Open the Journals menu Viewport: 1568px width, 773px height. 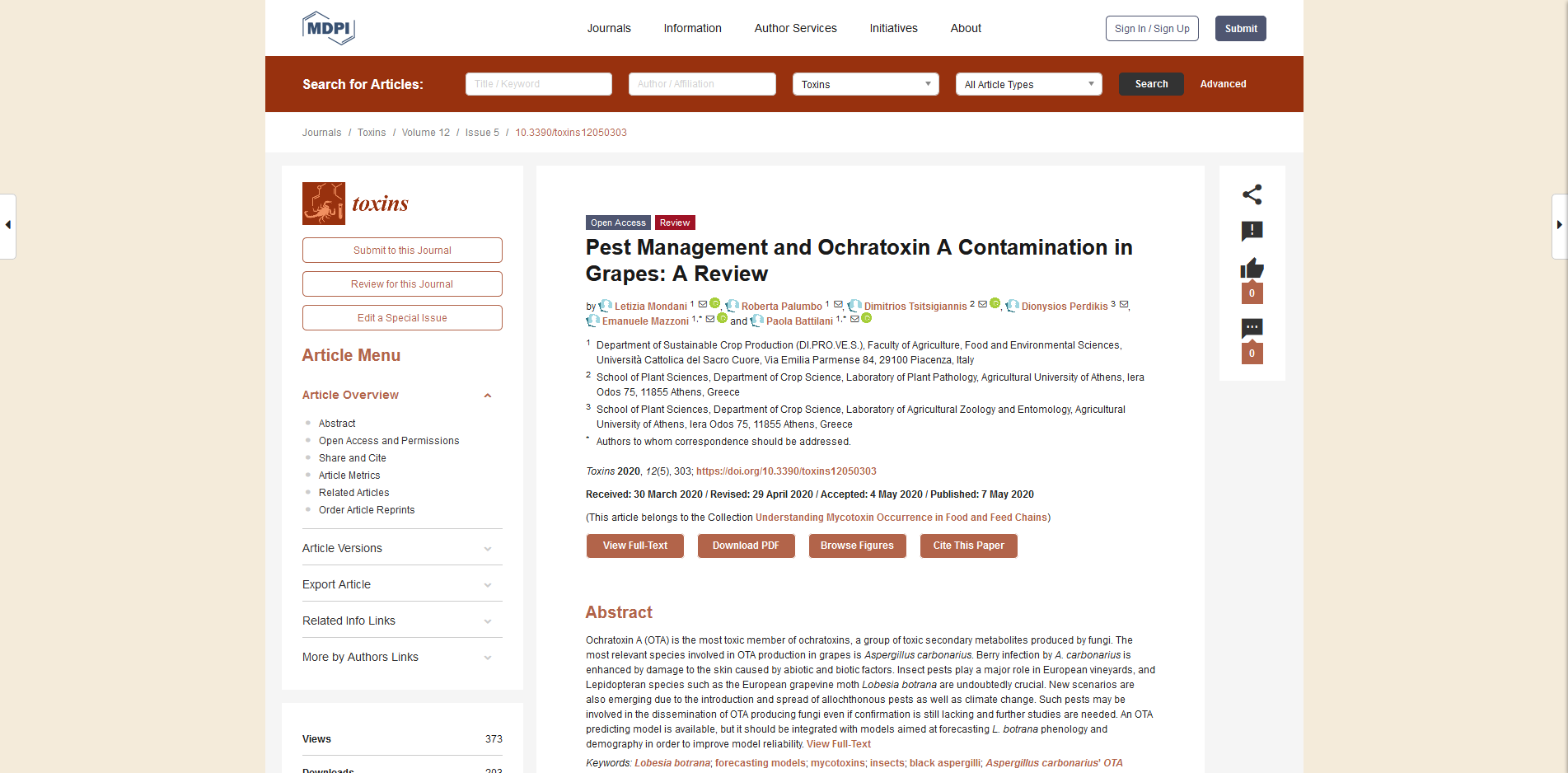[608, 28]
